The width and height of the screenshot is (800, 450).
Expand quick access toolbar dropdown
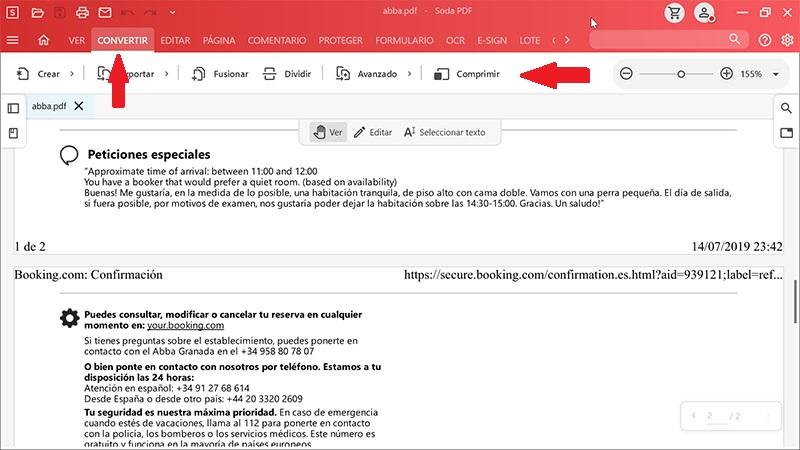(x=172, y=13)
